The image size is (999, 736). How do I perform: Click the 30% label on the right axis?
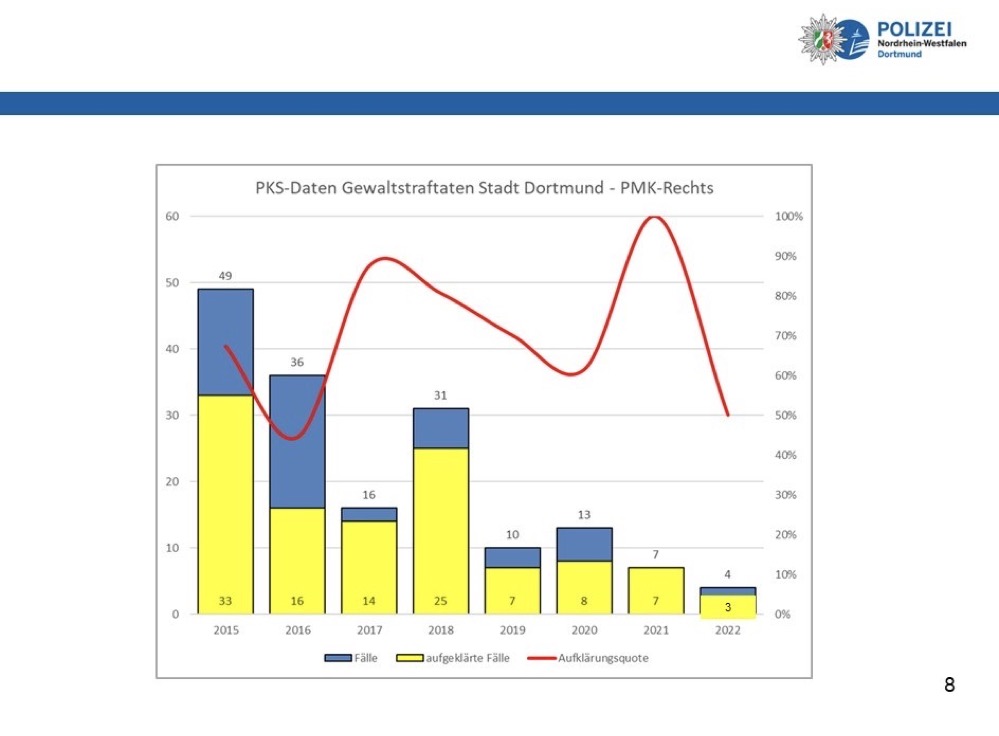pos(786,495)
